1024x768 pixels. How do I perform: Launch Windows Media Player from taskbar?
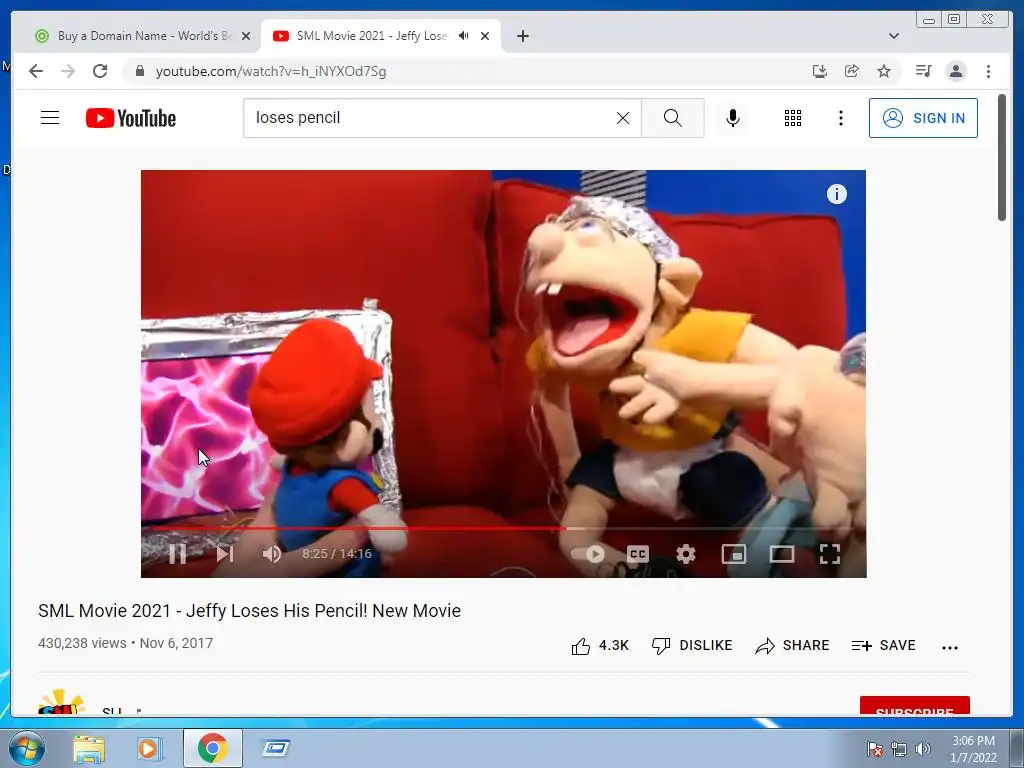pos(148,749)
